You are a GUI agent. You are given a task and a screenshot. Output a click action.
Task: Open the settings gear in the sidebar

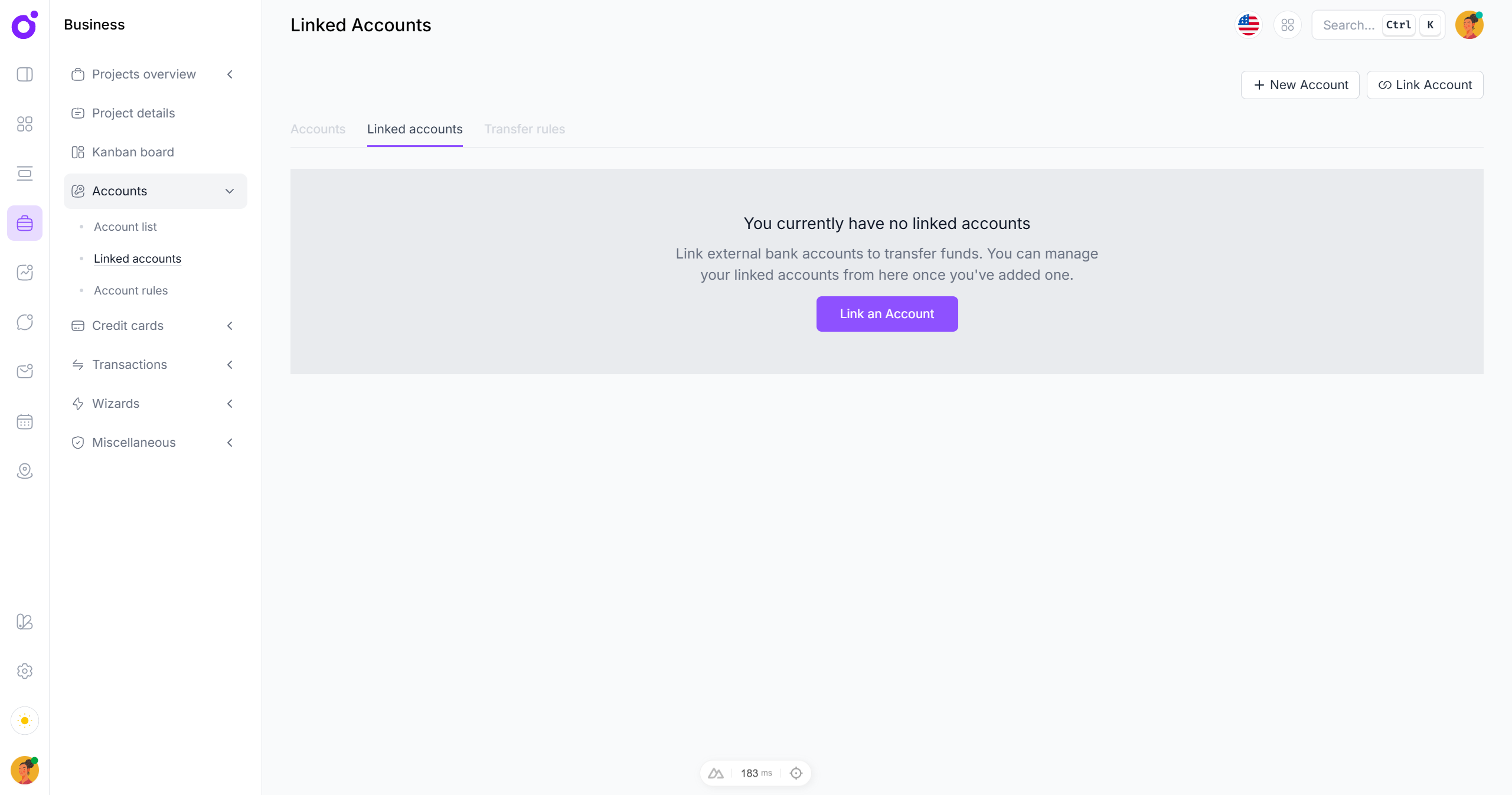(25, 671)
